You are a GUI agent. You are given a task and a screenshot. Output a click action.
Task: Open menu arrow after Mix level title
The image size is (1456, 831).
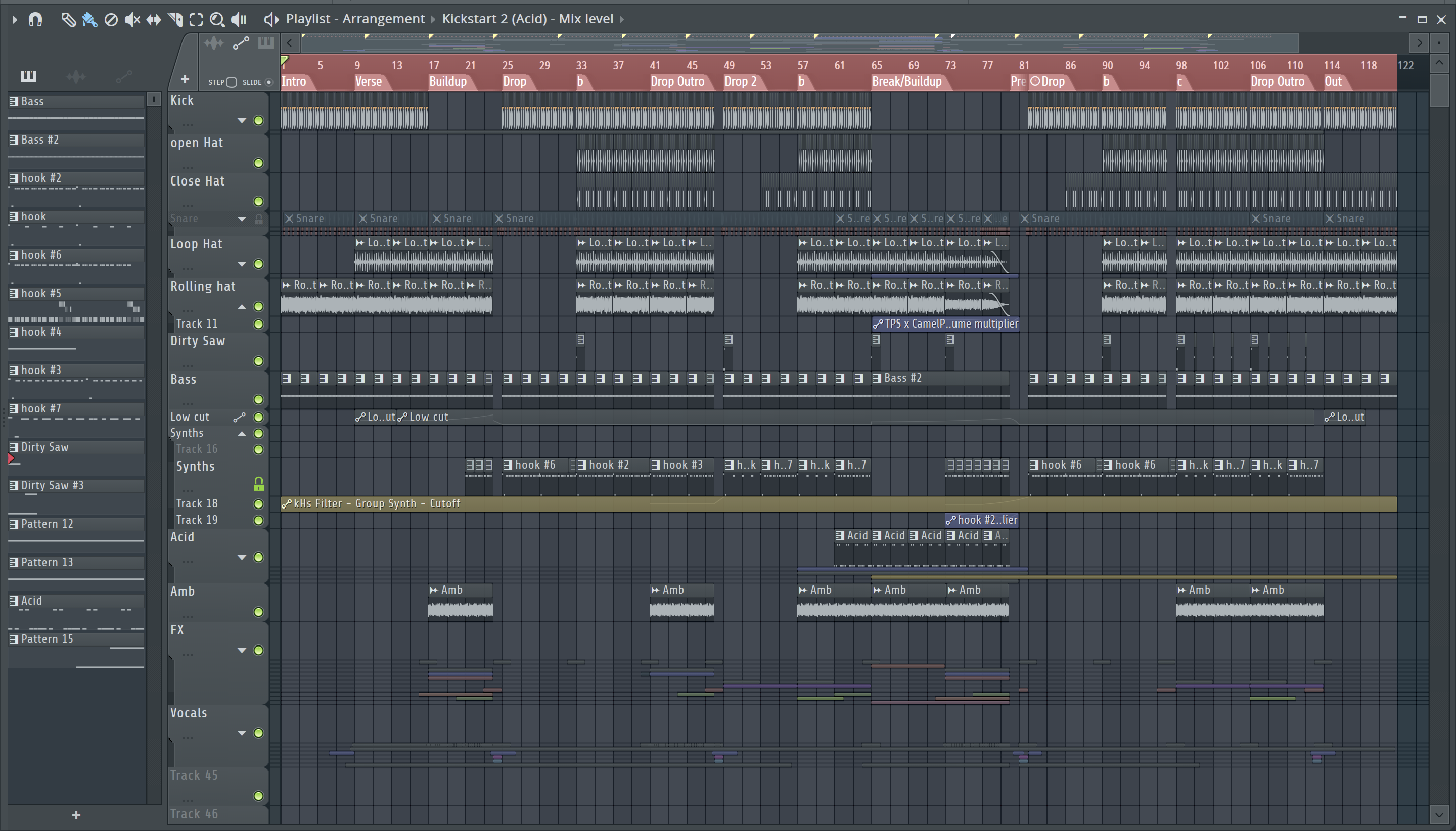(x=622, y=19)
